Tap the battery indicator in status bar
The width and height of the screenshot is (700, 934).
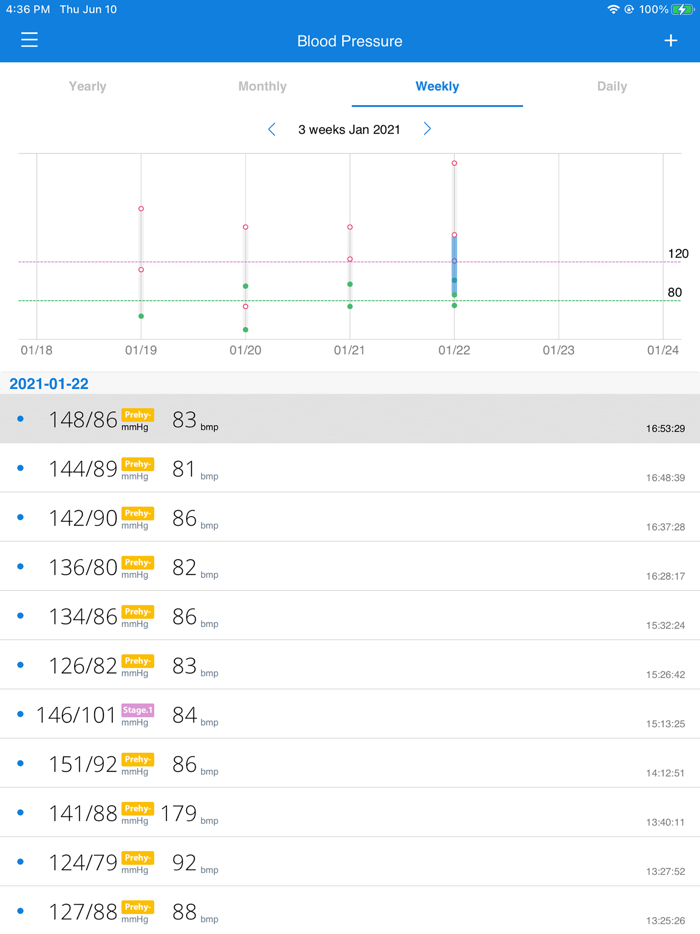pos(682,10)
